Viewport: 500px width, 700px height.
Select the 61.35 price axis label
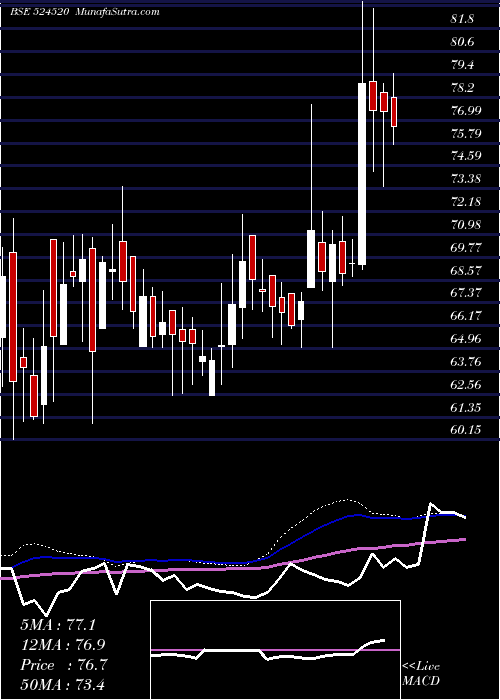tap(466, 407)
